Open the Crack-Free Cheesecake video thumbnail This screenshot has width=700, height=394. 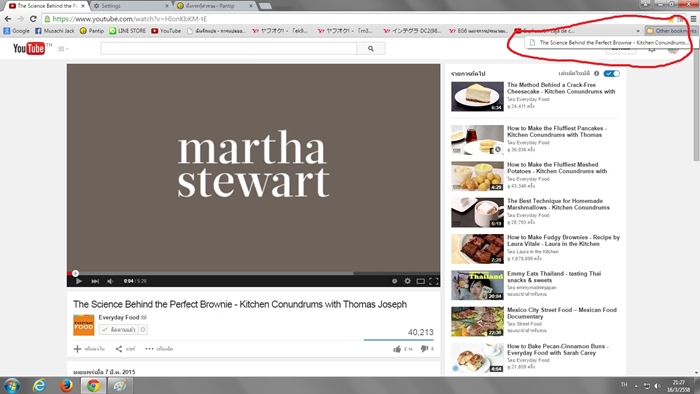click(477, 96)
